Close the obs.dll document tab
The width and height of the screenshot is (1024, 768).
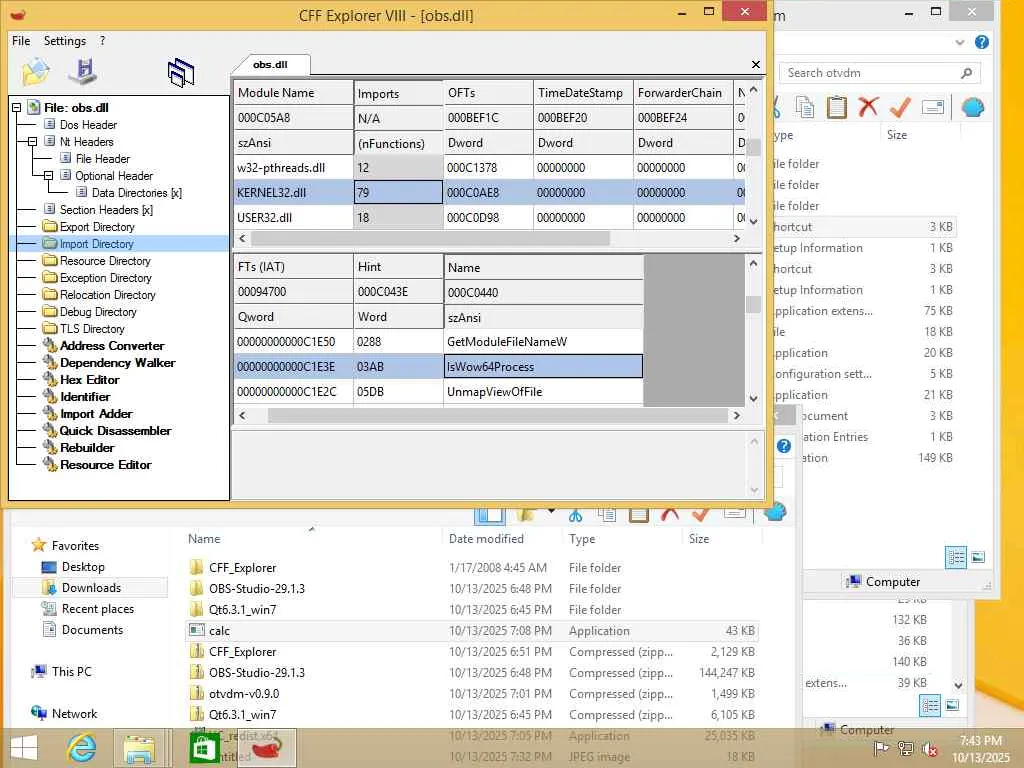click(756, 65)
